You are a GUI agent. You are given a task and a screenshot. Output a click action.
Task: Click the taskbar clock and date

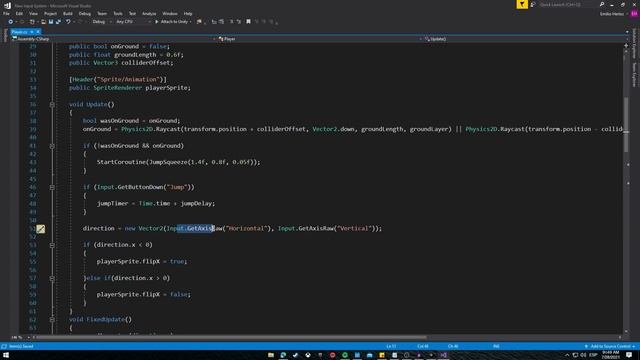click(x=611, y=355)
